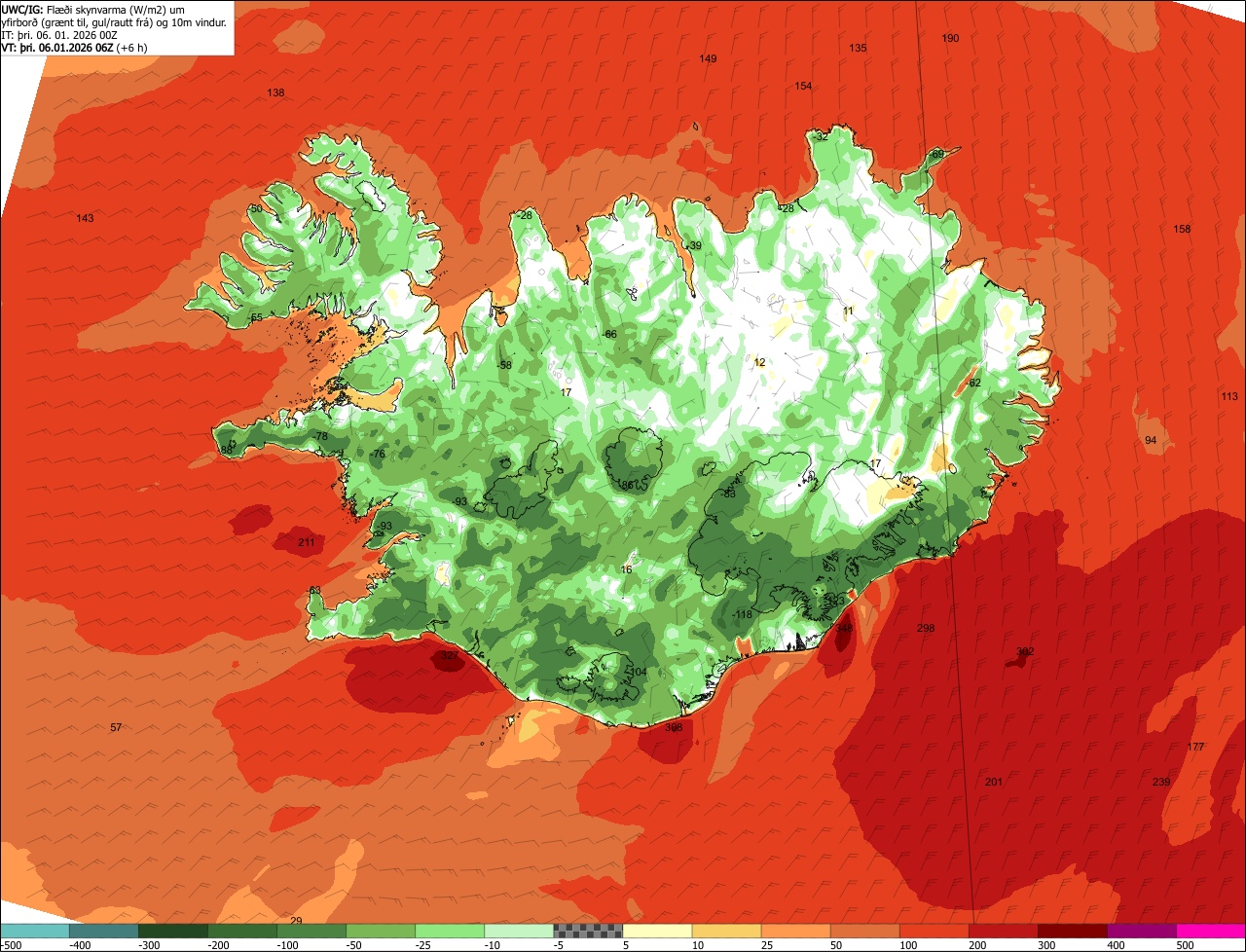
Task: Choose the medium green -50 to -25 swatch
Action: [x=381, y=932]
